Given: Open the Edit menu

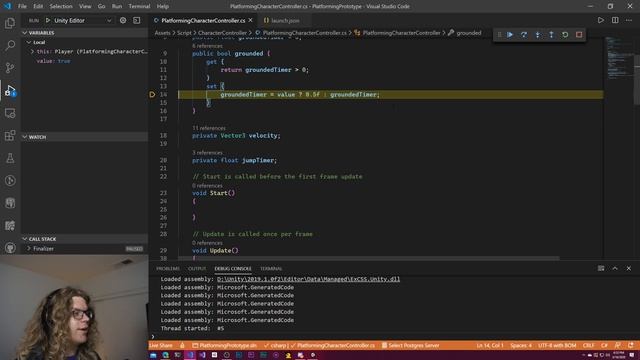Looking at the screenshot, I should coord(38,6).
